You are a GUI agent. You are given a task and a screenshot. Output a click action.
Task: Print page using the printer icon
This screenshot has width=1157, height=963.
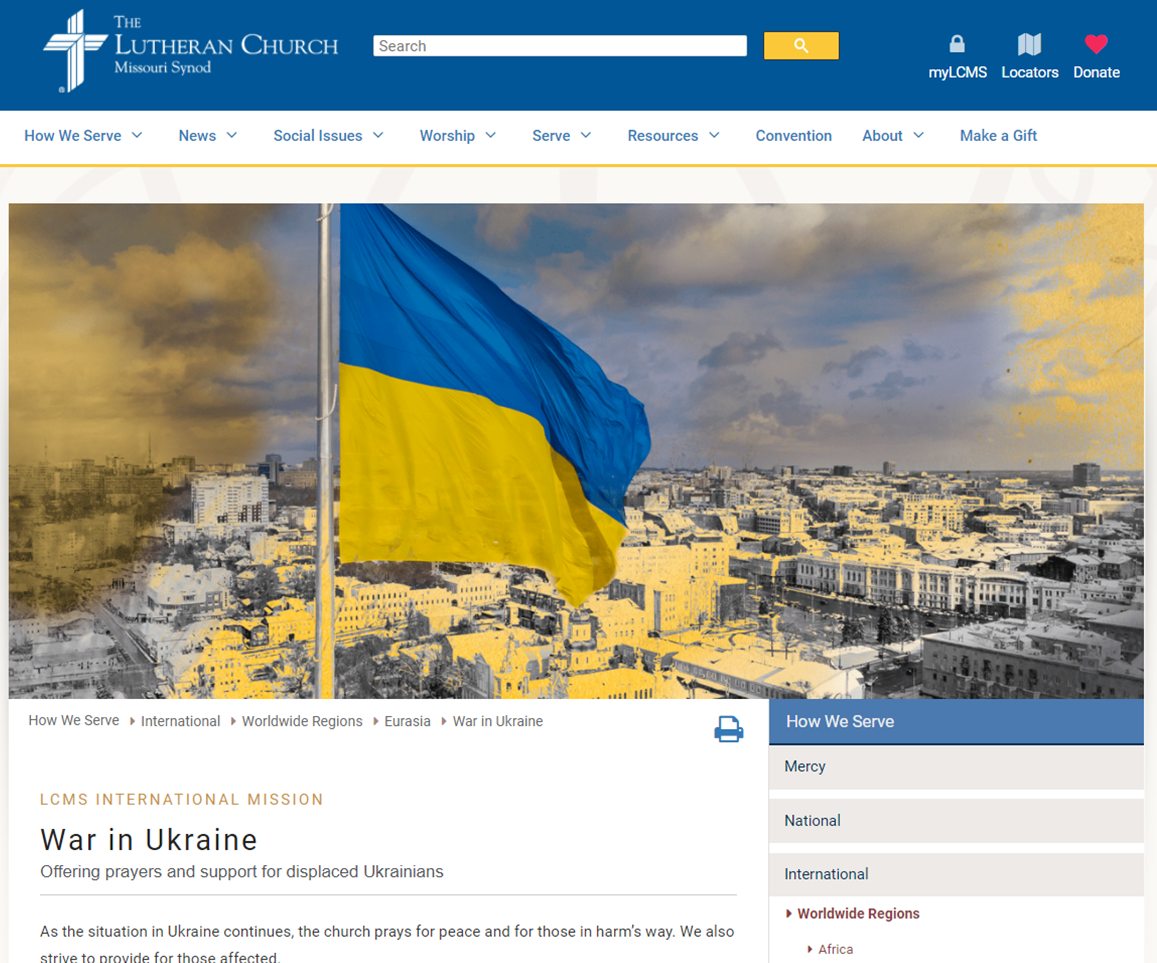[728, 729]
